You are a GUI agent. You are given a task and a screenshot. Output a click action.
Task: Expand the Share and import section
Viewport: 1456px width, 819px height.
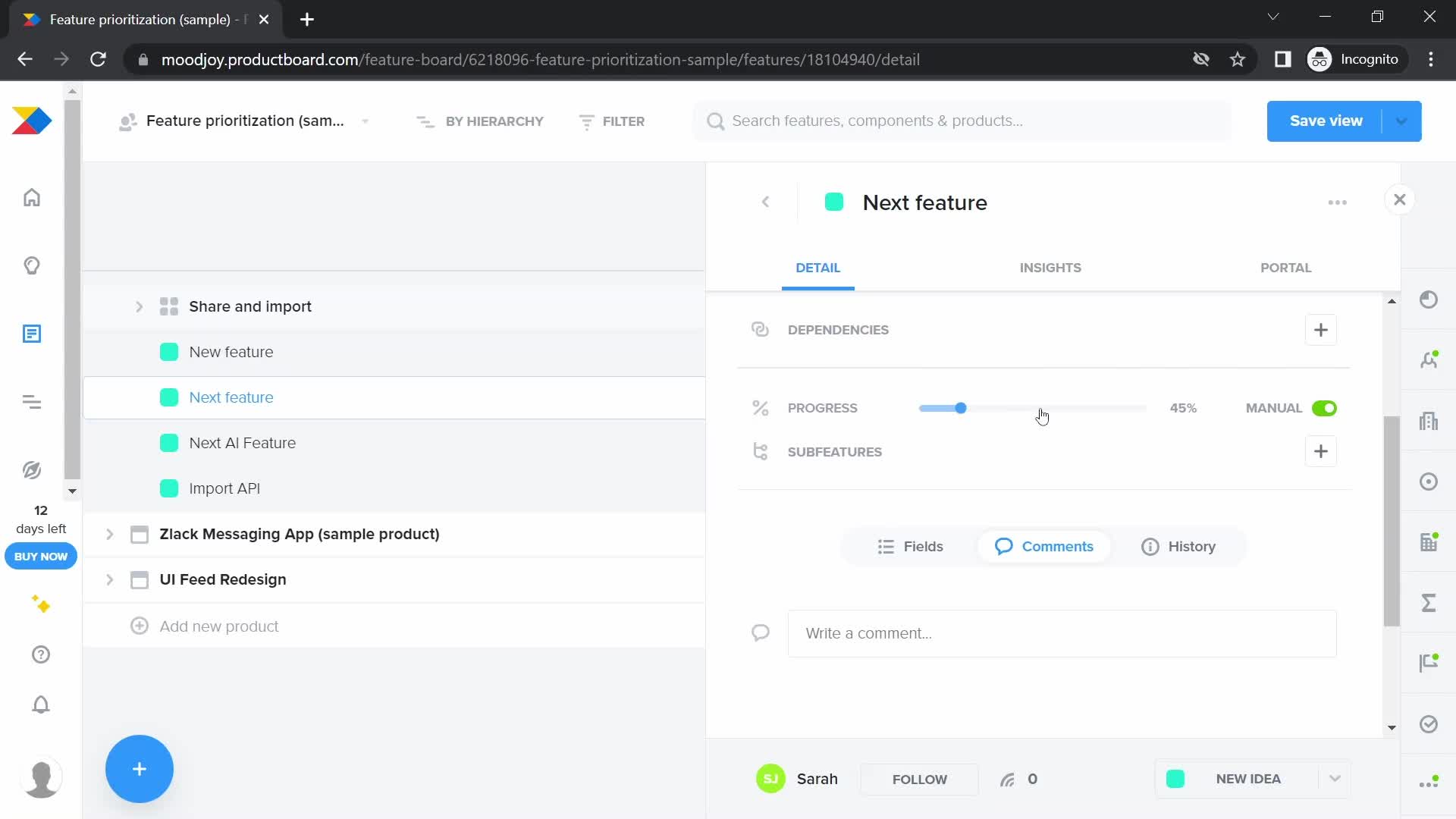click(138, 306)
